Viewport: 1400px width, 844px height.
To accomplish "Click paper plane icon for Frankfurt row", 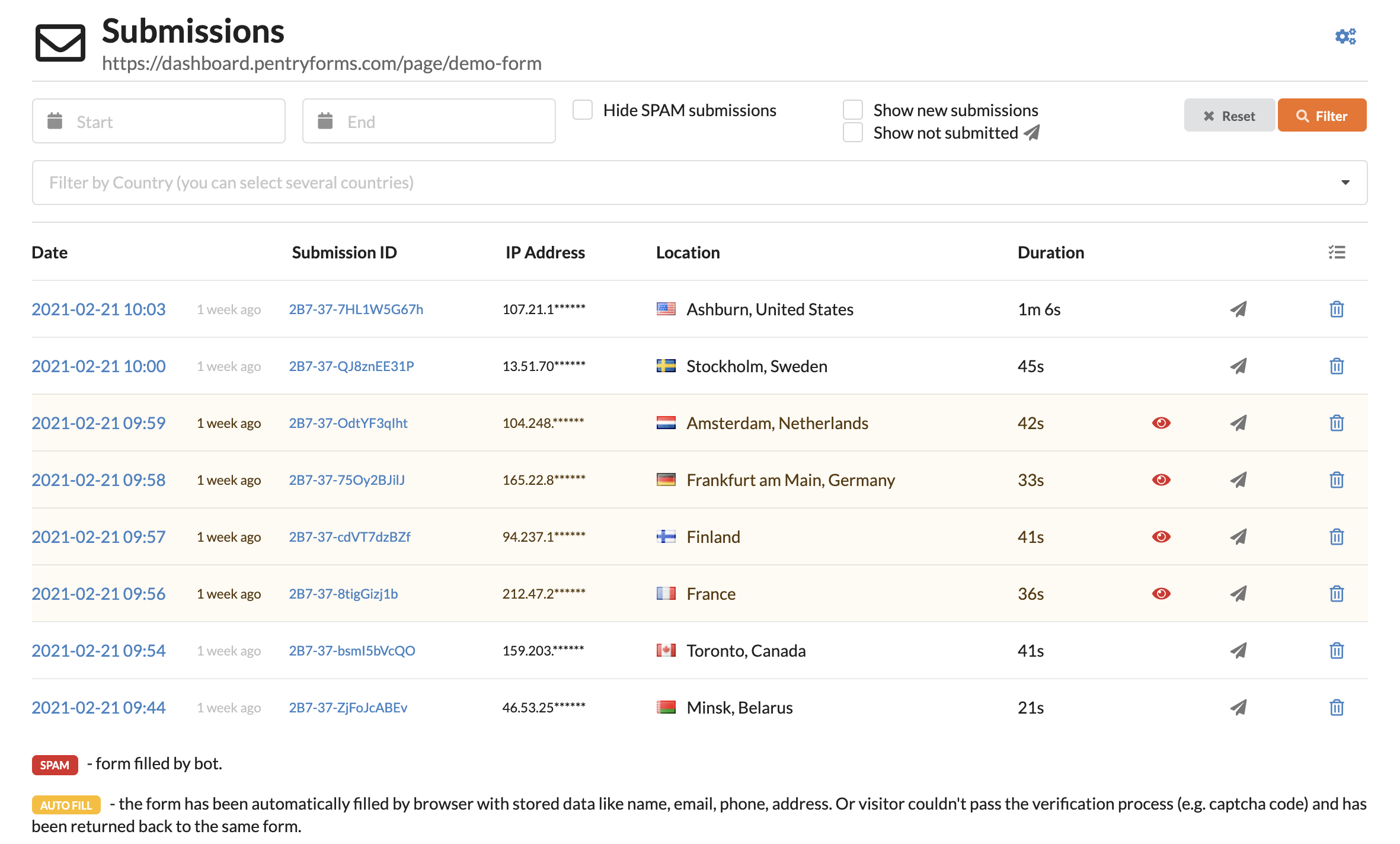I will pyautogui.click(x=1238, y=480).
